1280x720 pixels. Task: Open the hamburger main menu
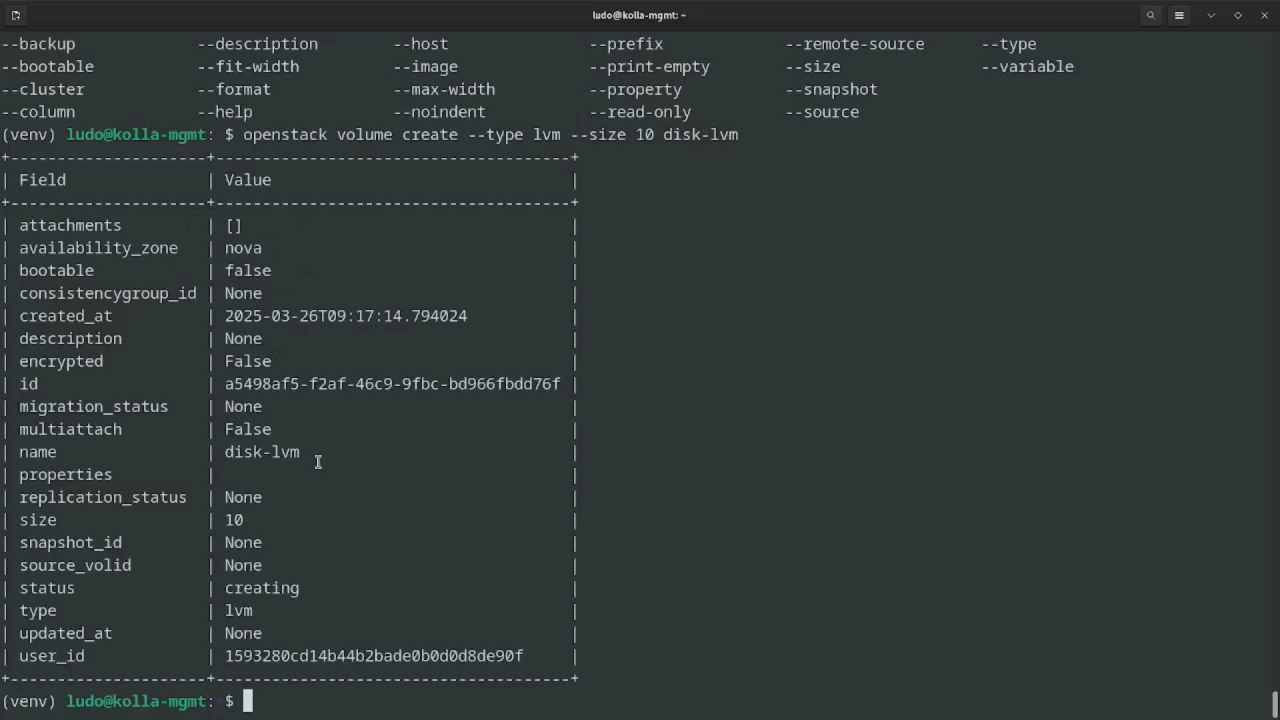point(1179,15)
